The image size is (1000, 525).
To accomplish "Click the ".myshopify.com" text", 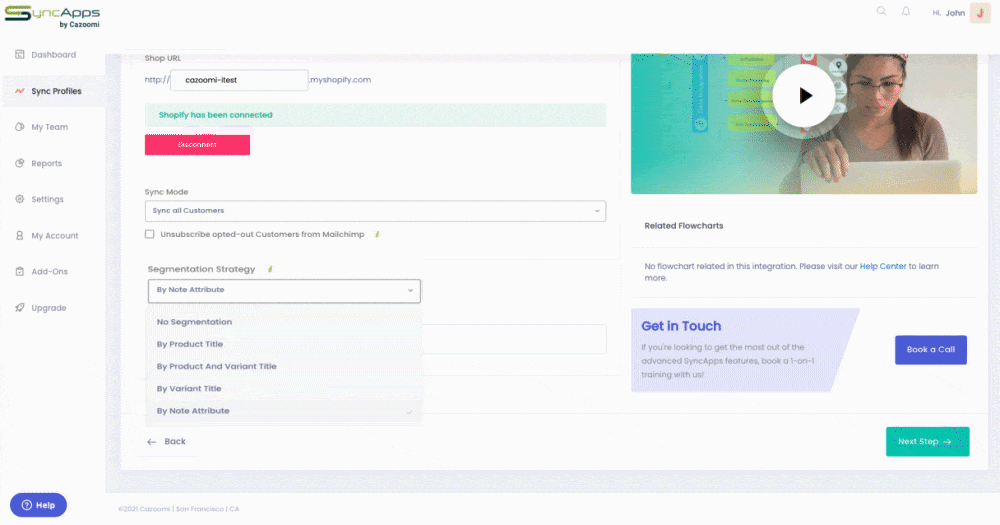I will click(340, 80).
